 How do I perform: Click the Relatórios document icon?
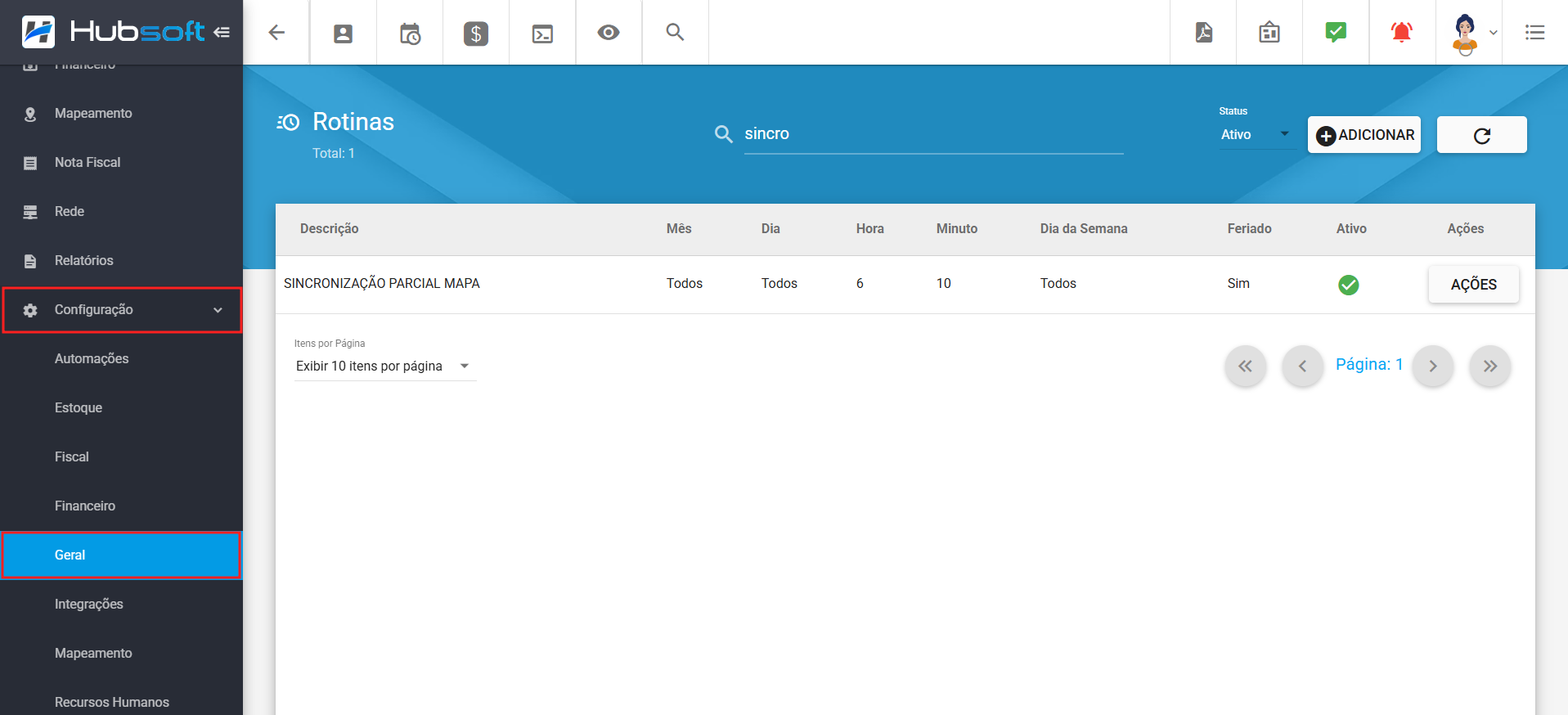[x=30, y=261]
